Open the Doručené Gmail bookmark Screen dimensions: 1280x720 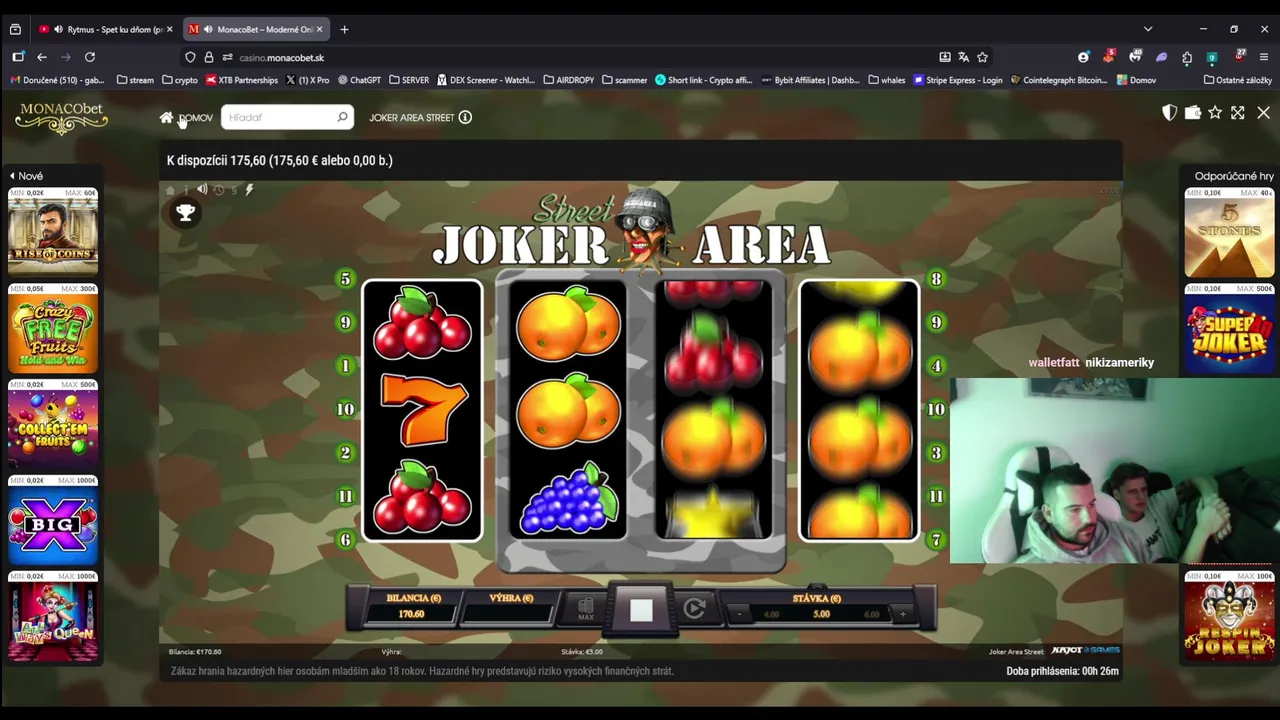click(57, 80)
